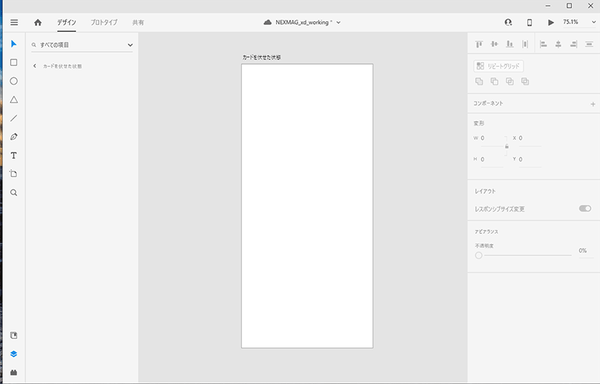
Task: Click the H height field
Action: [x=492, y=159]
